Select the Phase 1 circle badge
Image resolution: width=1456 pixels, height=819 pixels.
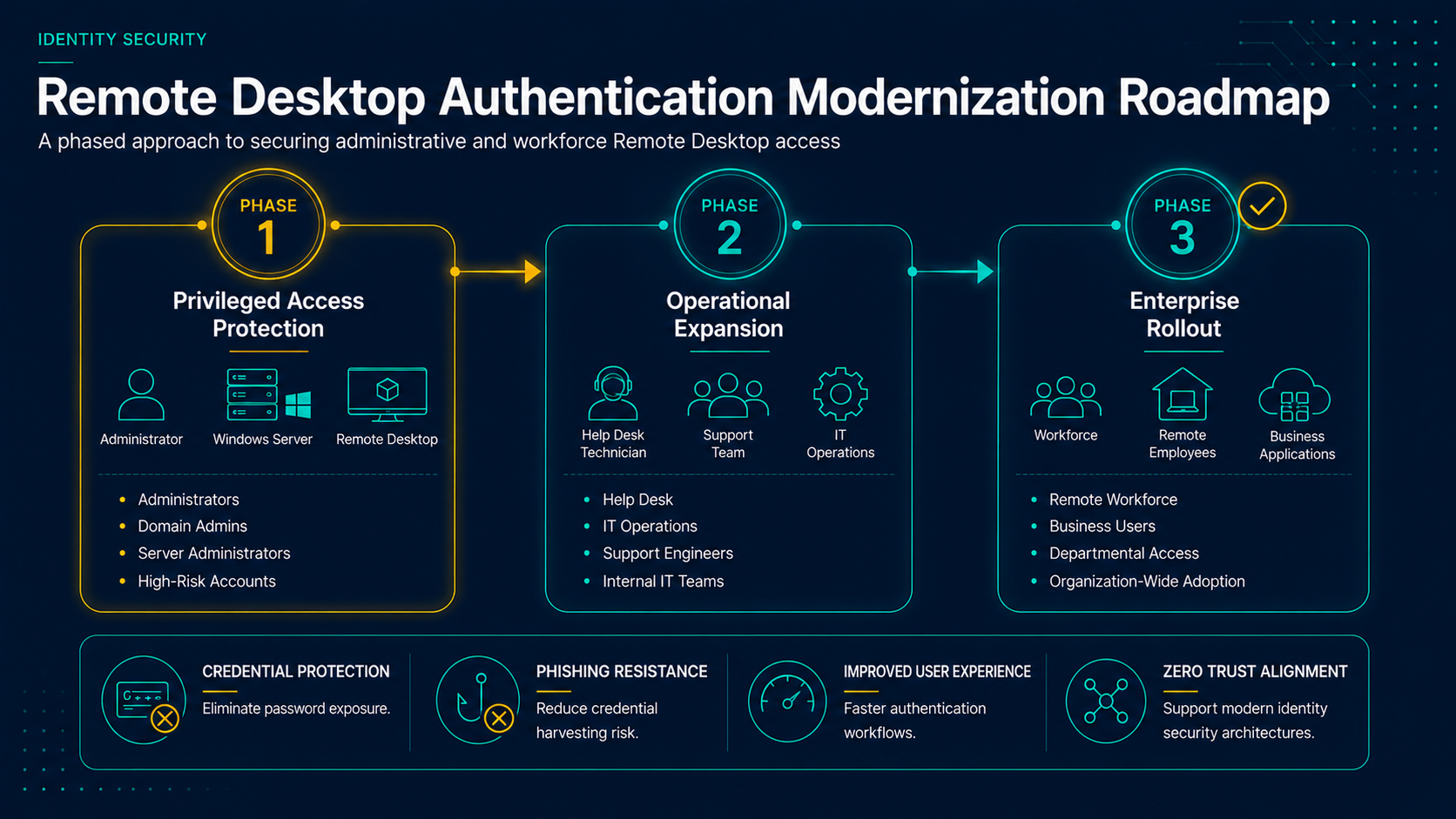point(268,225)
